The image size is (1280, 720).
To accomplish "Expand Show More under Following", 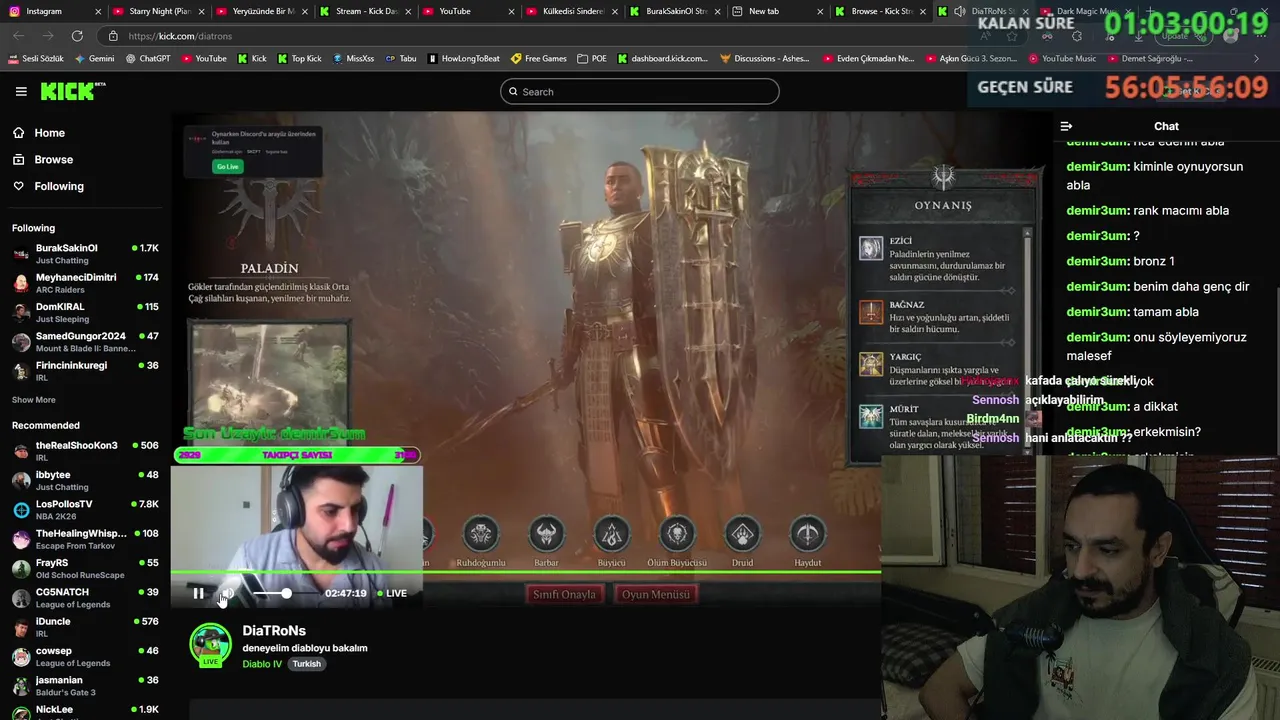I will (33, 400).
